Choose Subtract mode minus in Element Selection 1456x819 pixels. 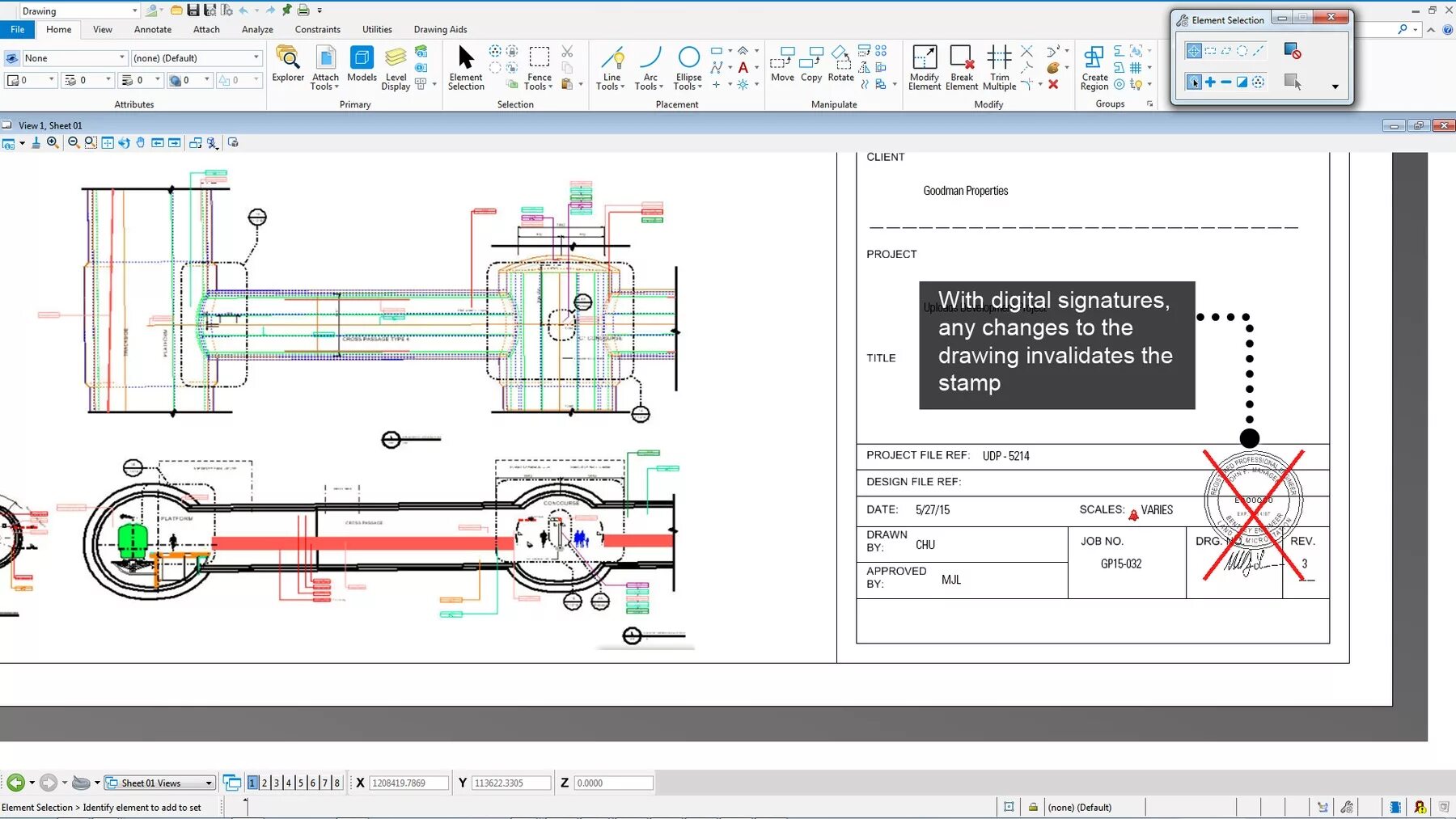click(1226, 82)
